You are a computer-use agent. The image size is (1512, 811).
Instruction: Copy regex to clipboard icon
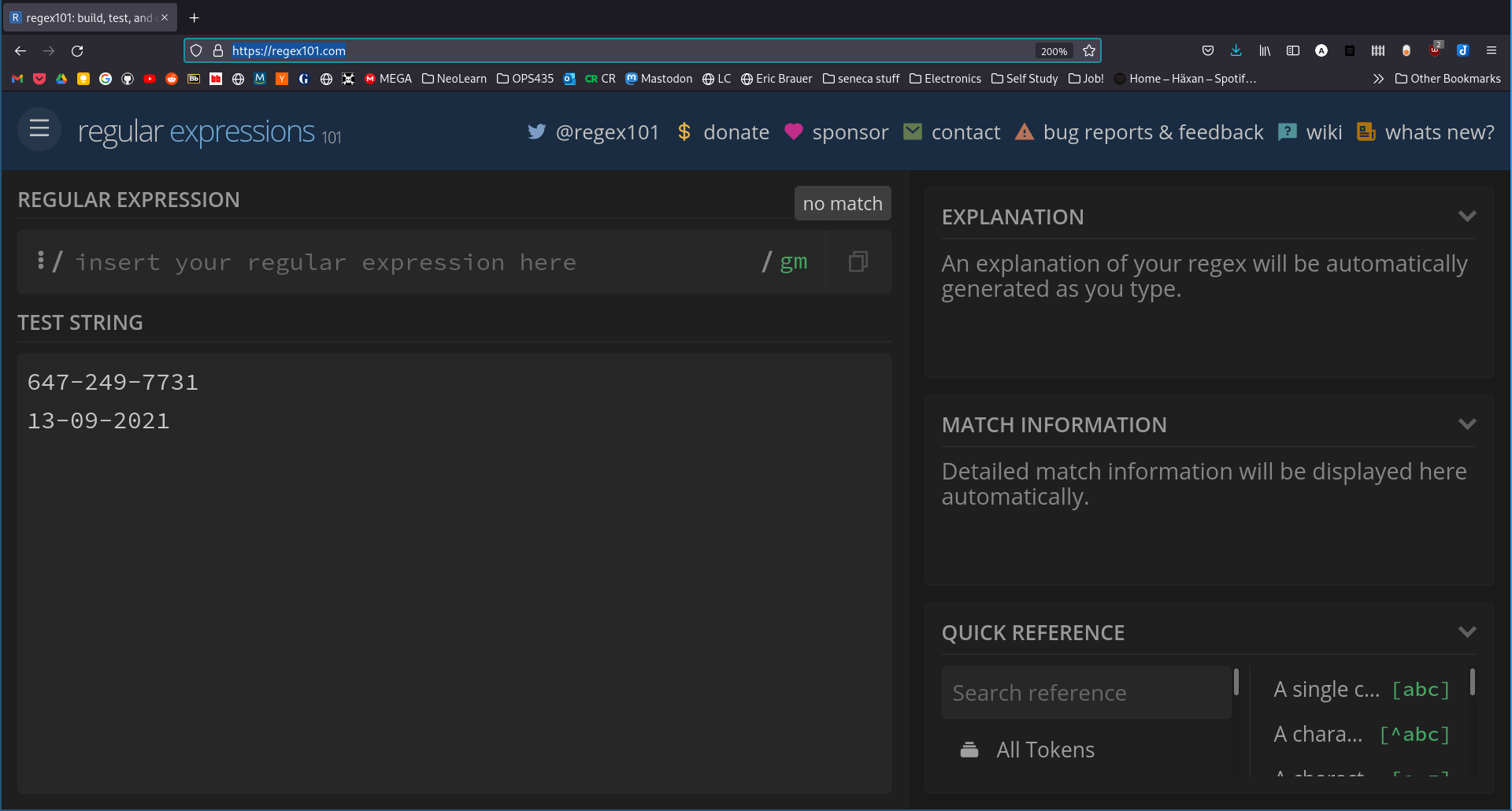pos(858,261)
